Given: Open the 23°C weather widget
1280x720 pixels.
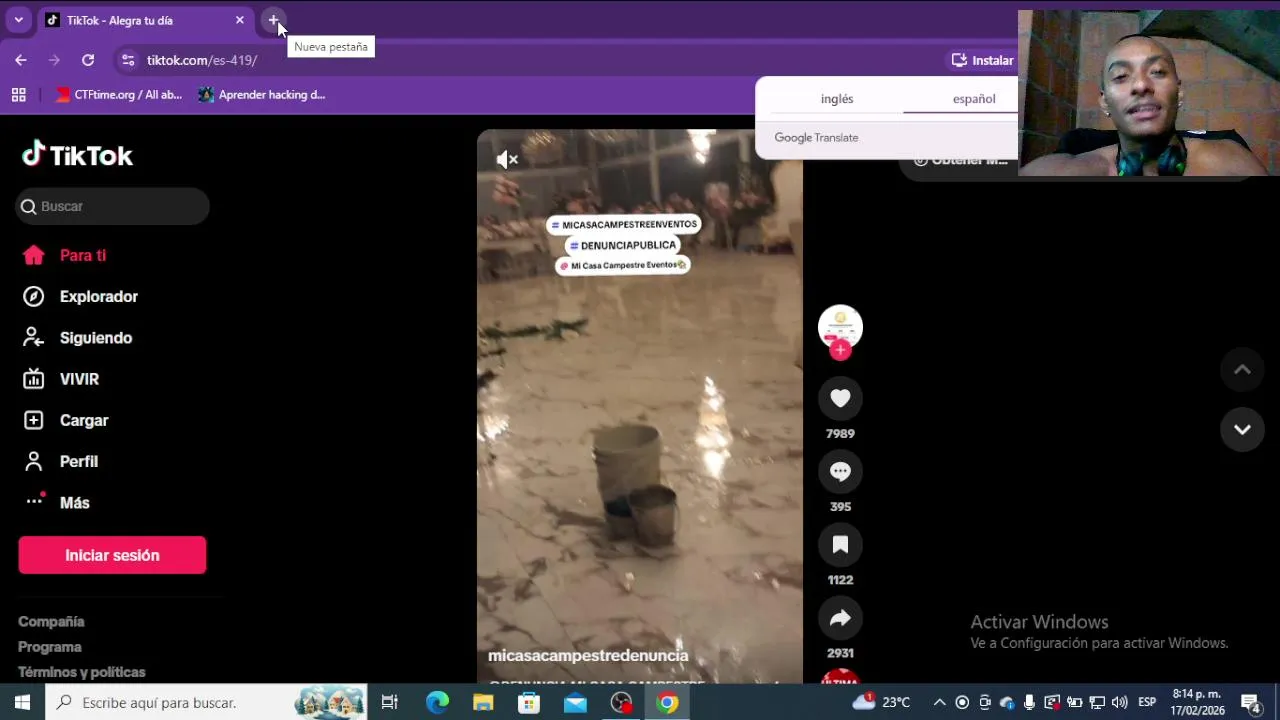Looking at the screenshot, I should [881, 702].
